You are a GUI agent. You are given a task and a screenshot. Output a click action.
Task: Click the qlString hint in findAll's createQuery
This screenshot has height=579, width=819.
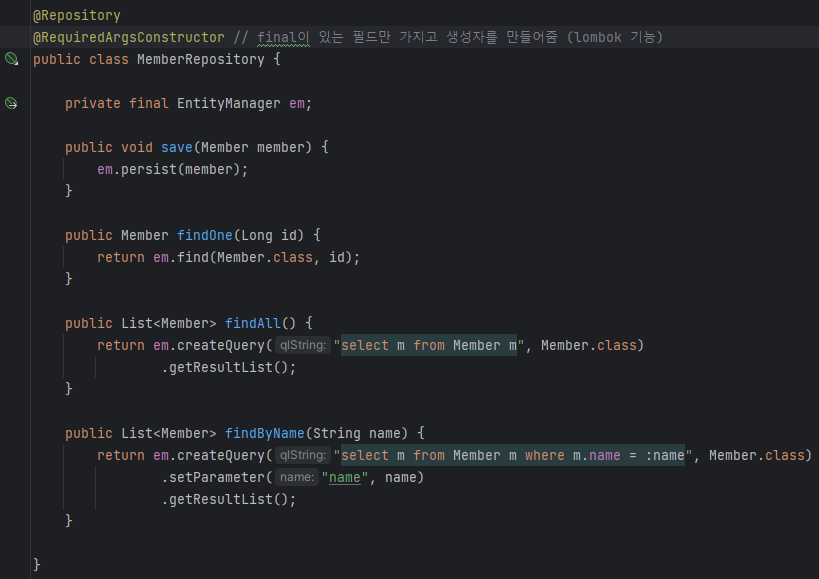[303, 345]
